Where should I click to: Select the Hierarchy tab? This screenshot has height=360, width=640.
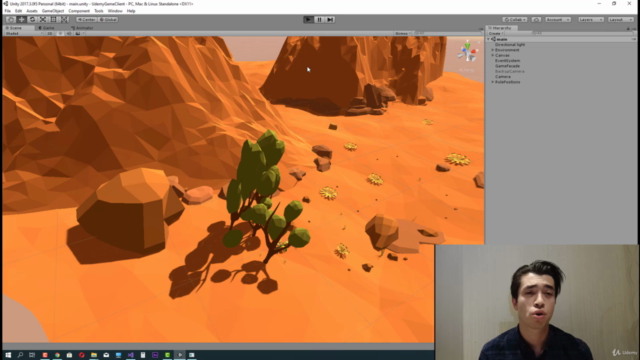tap(502, 28)
